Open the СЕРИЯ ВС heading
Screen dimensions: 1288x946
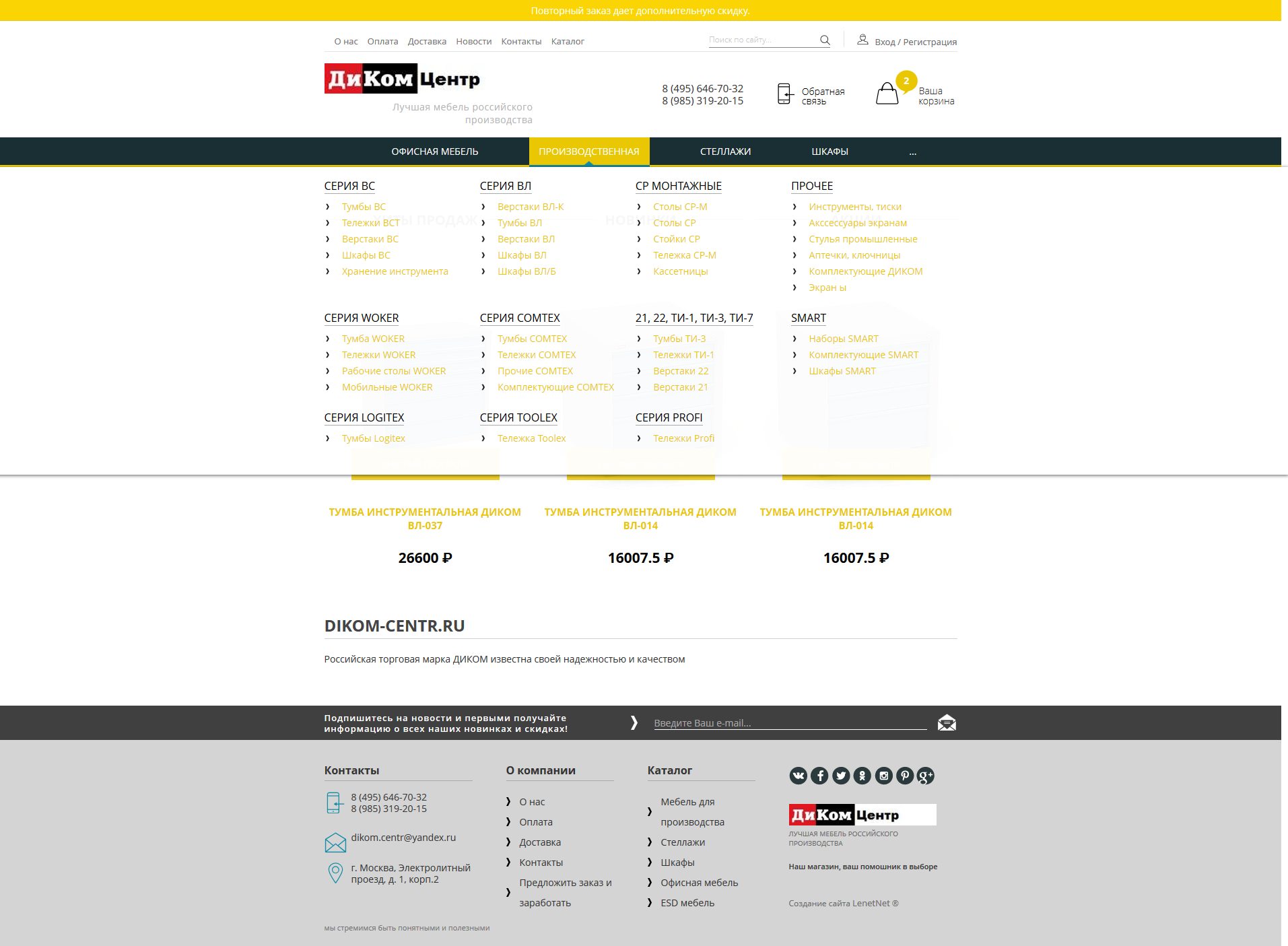(x=349, y=186)
